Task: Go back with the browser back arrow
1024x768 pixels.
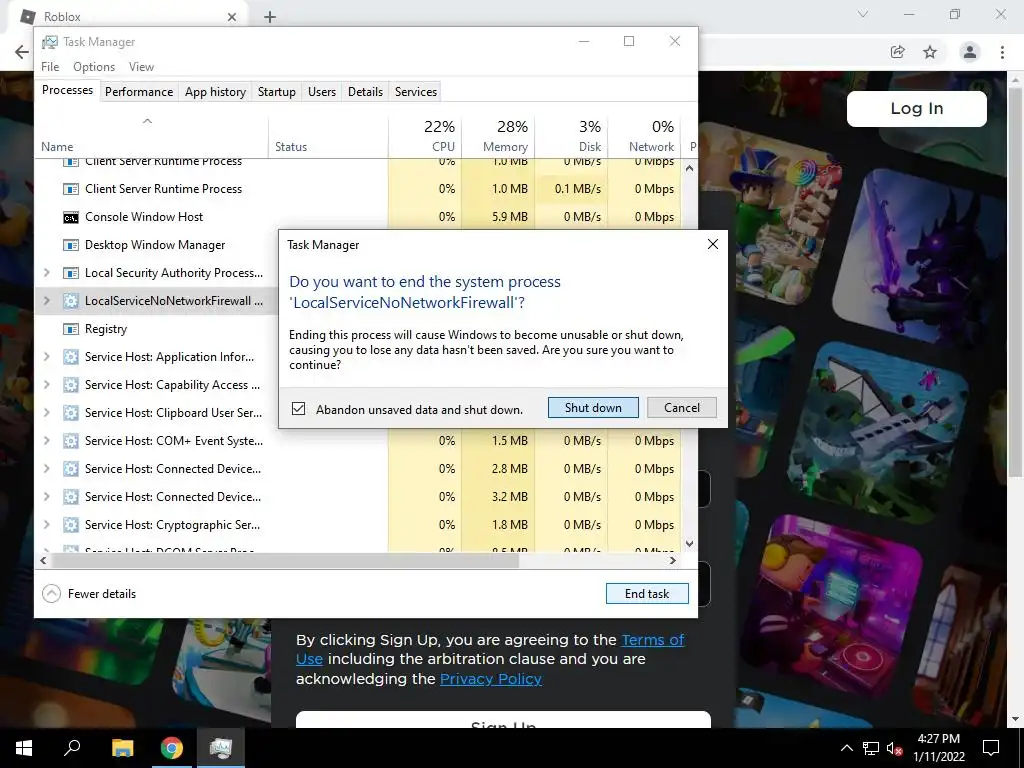Action: pyautogui.click(x=22, y=52)
